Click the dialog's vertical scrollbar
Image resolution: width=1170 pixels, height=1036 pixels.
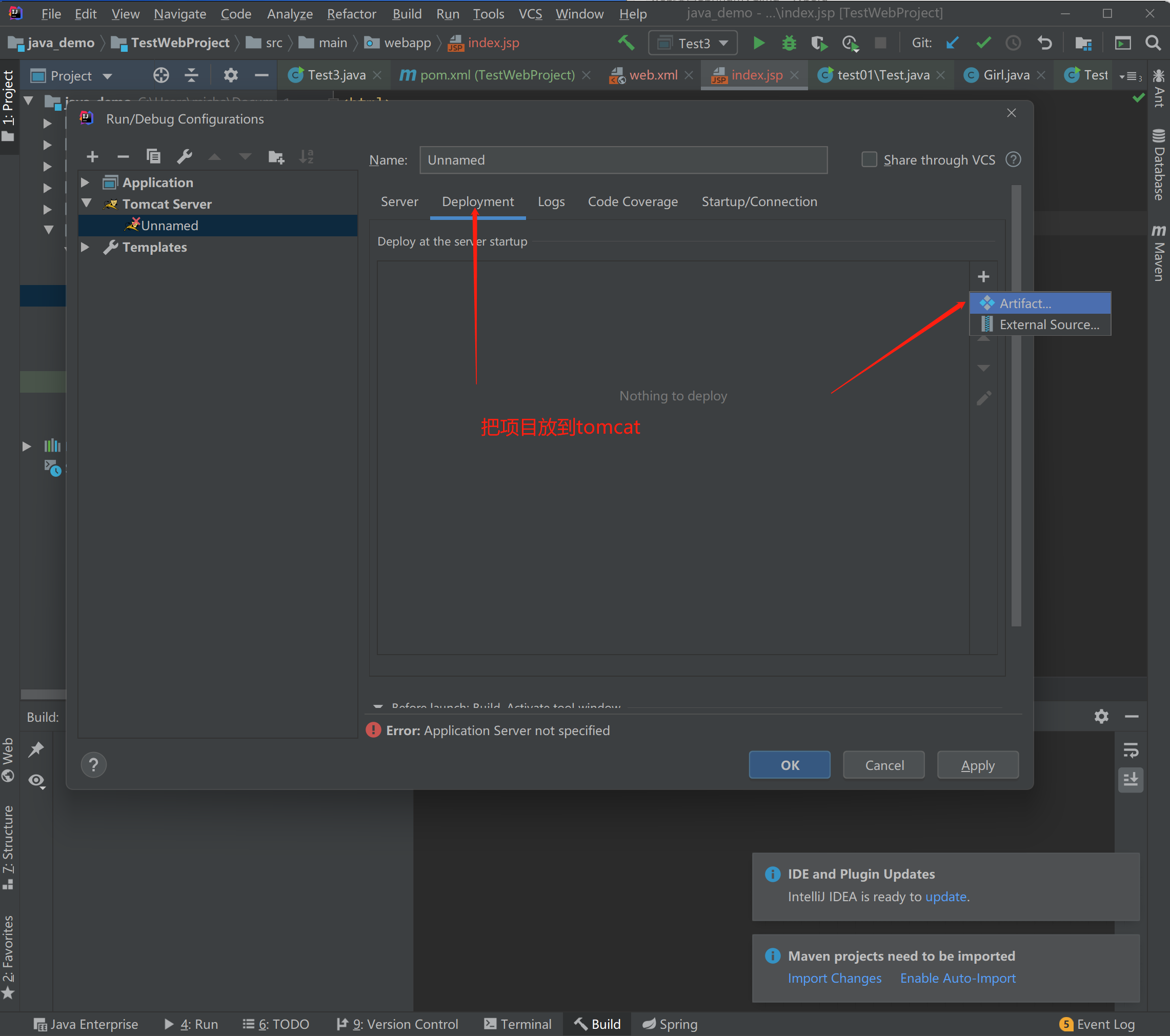[x=1016, y=405]
